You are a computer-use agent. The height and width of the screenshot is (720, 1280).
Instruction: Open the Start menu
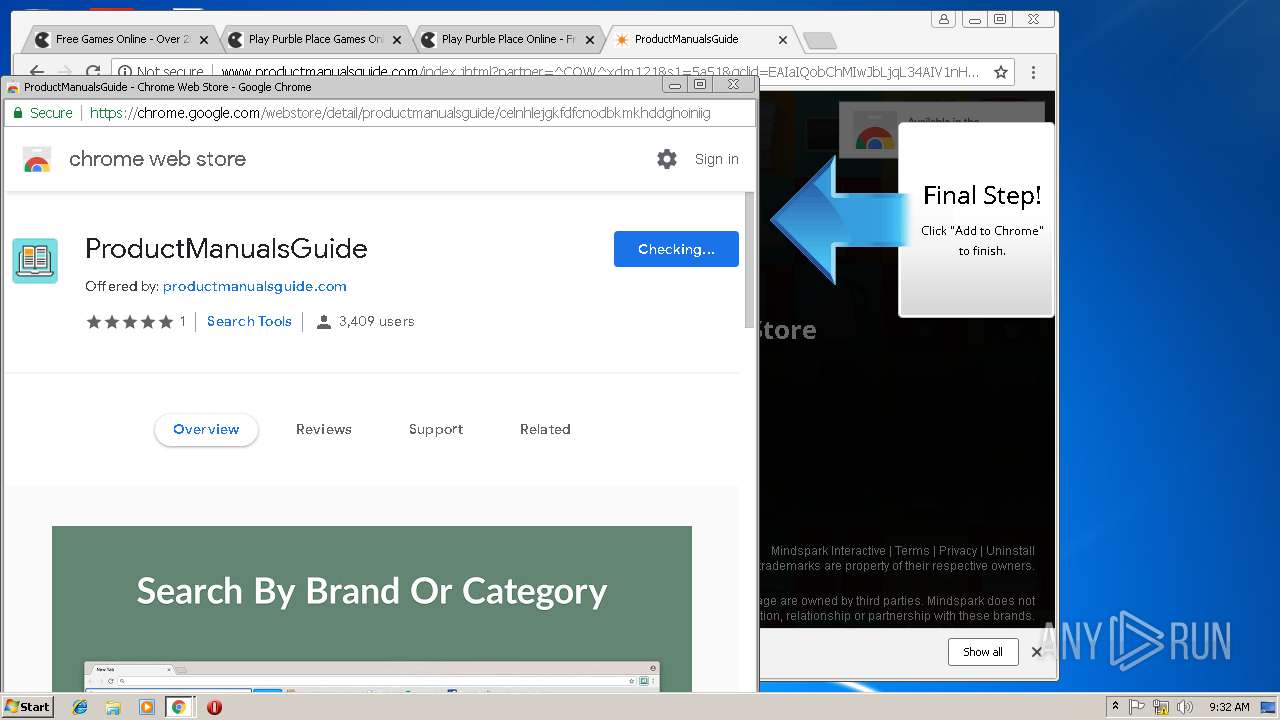click(27, 707)
